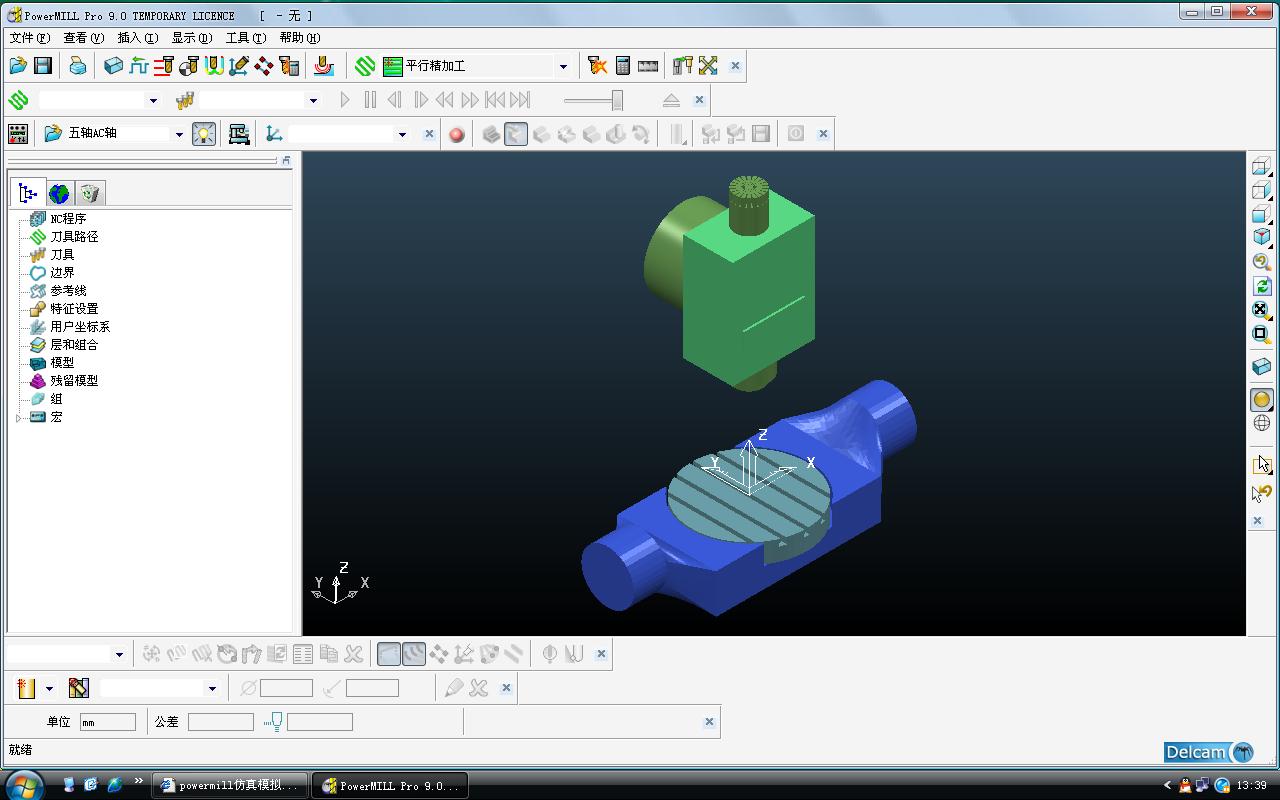Screen dimensions: 1280x800
Task: Adjust the simulation speed slider
Action: coord(617,100)
